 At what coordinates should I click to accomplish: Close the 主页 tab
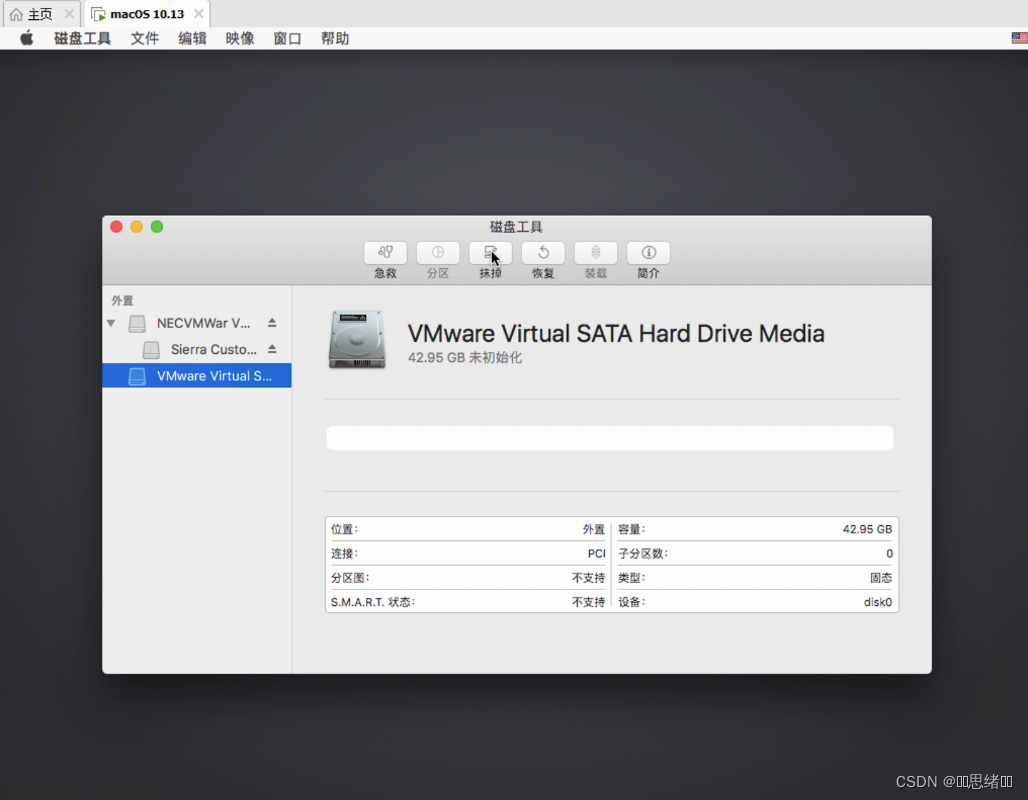tap(69, 14)
